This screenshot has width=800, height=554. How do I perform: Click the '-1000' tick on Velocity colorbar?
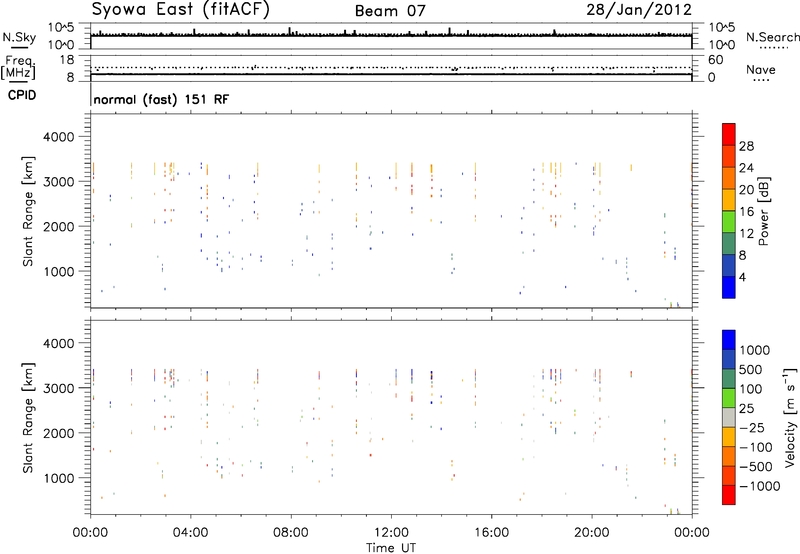tap(760, 486)
